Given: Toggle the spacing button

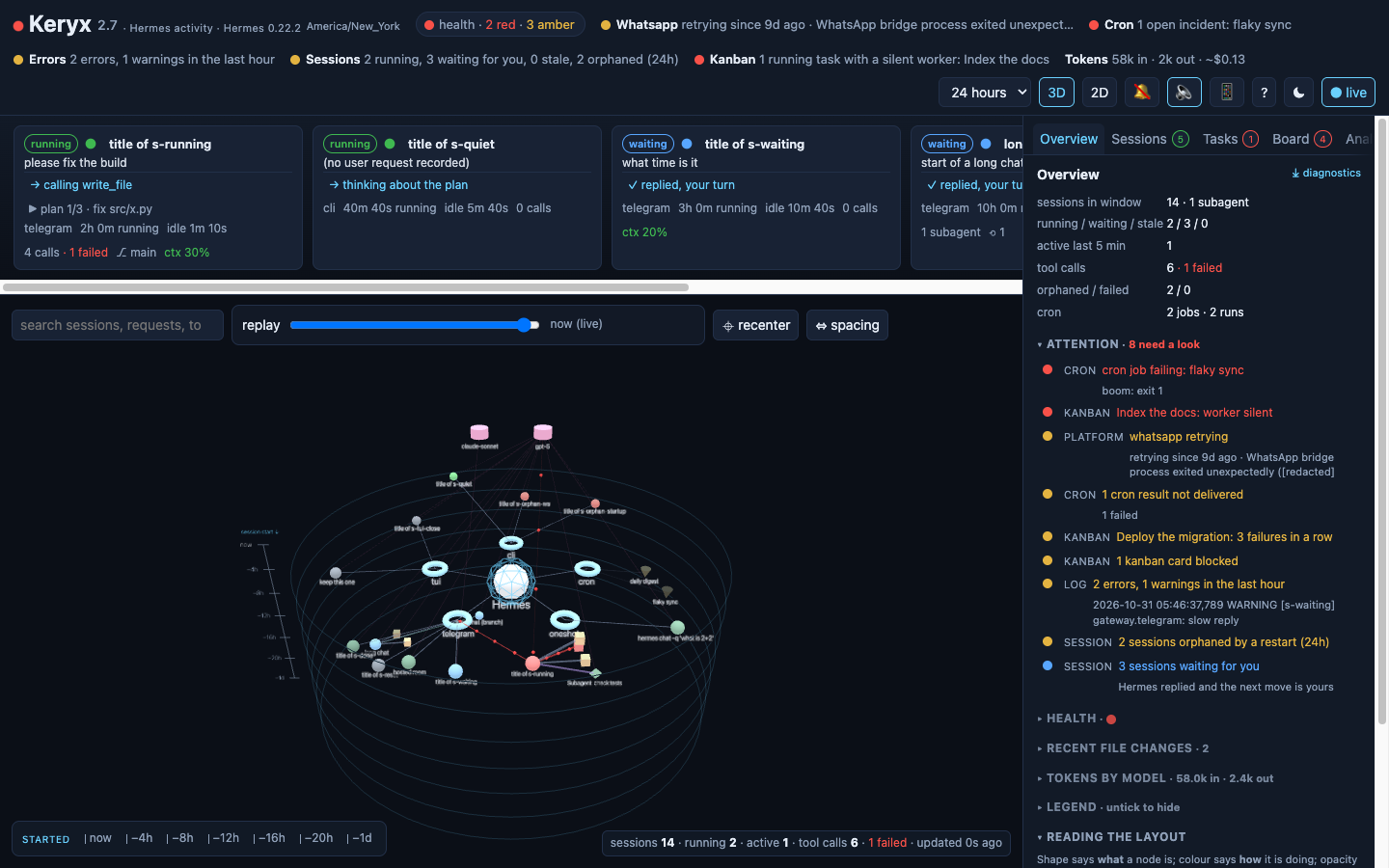Looking at the screenshot, I should [847, 325].
